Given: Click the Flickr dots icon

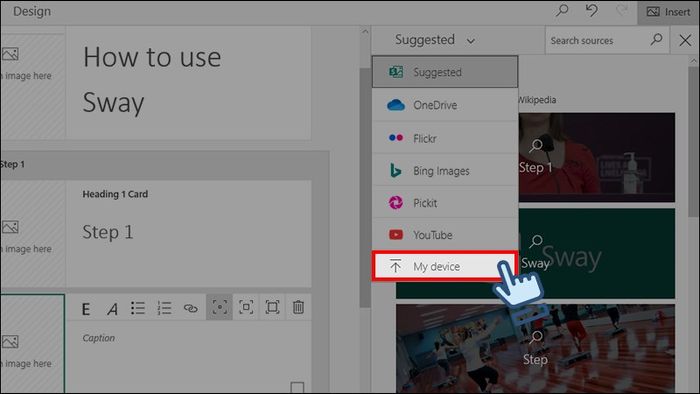Looking at the screenshot, I should pyautogui.click(x=396, y=138).
